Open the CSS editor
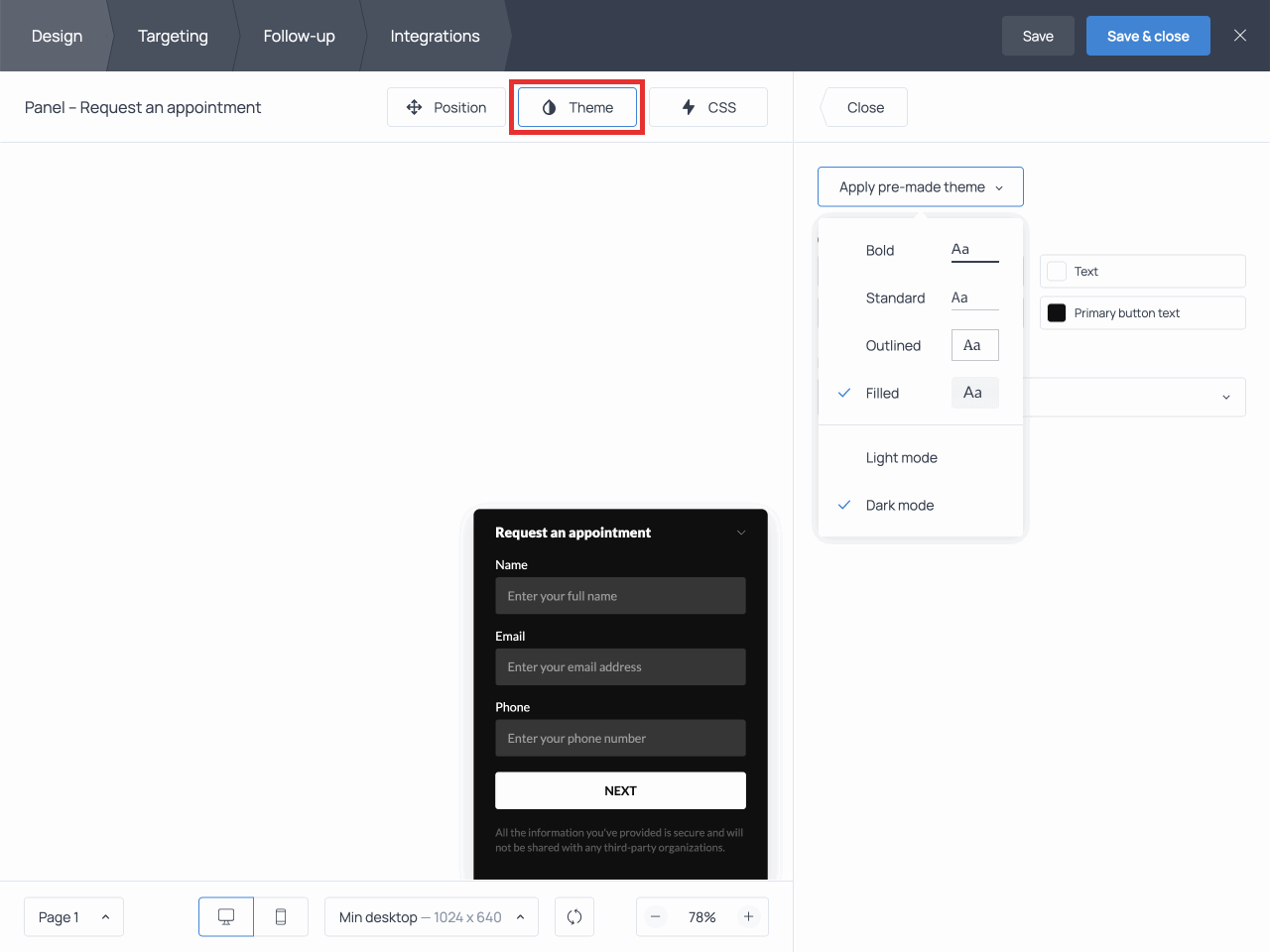 point(708,107)
